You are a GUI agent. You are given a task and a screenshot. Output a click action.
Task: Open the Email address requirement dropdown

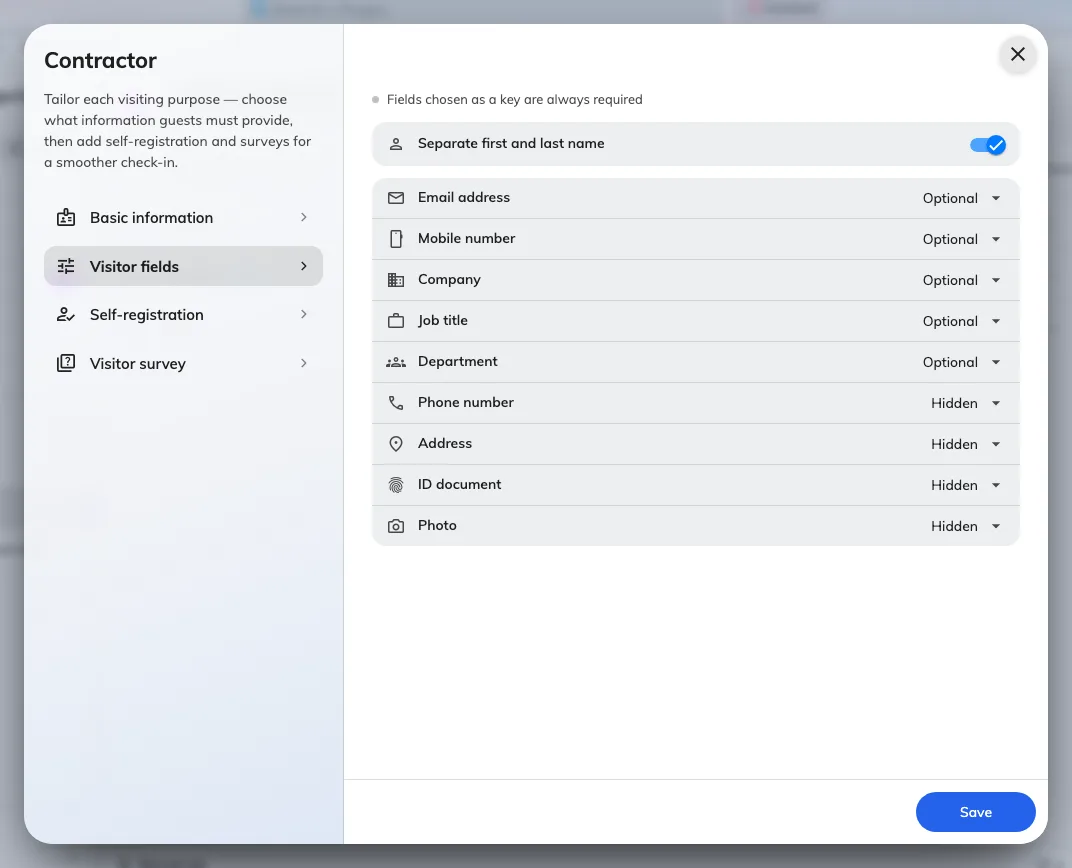click(x=962, y=198)
